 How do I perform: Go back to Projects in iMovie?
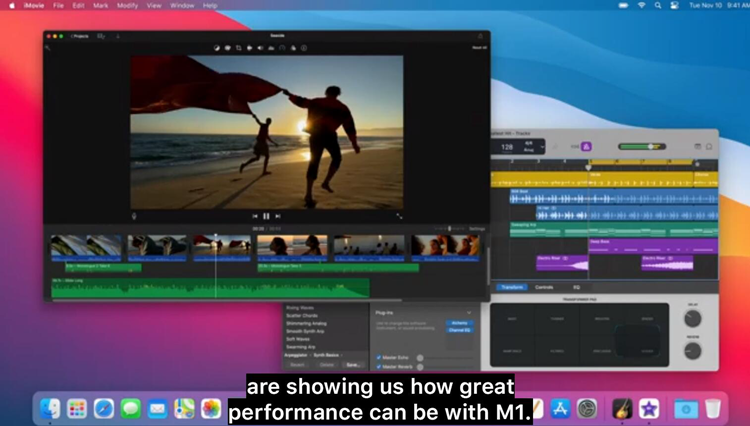(x=79, y=36)
